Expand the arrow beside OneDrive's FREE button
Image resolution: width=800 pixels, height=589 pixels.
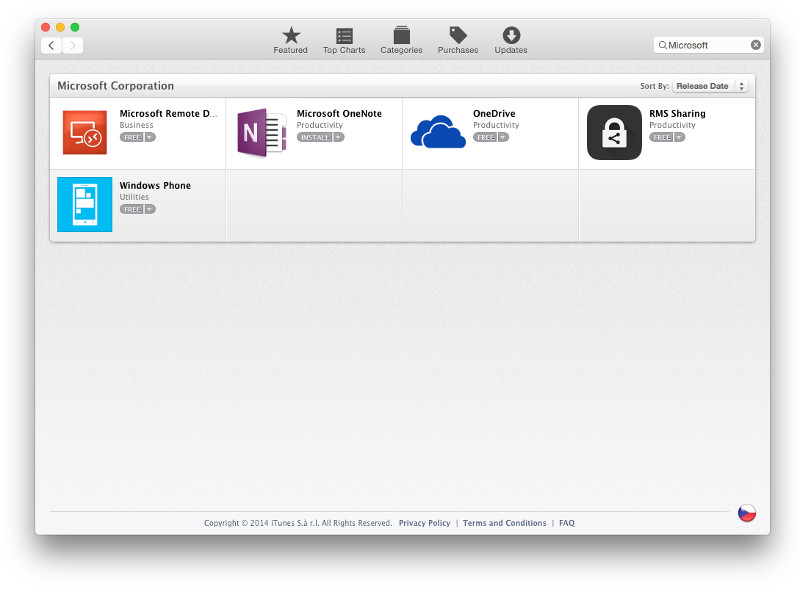pyautogui.click(x=503, y=137)
